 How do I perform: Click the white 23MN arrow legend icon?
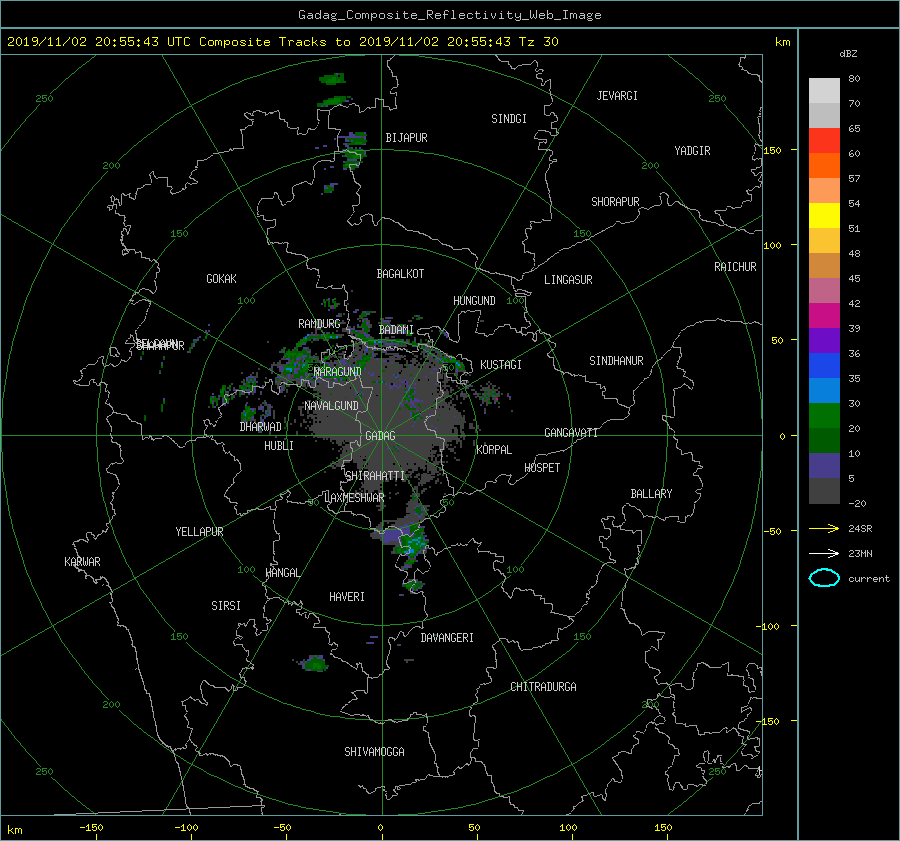point(824,553)
